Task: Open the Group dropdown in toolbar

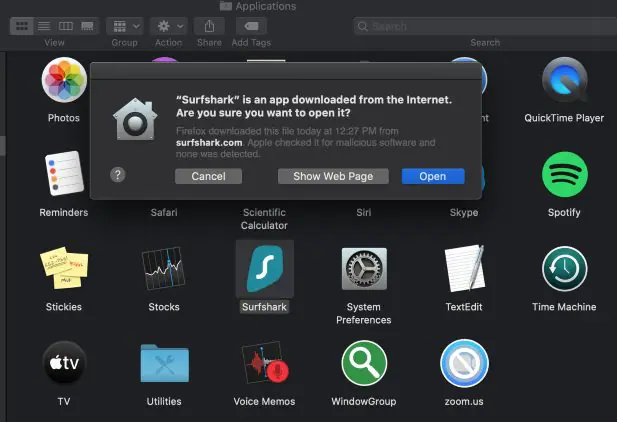Action: click(x=125, y=26)
